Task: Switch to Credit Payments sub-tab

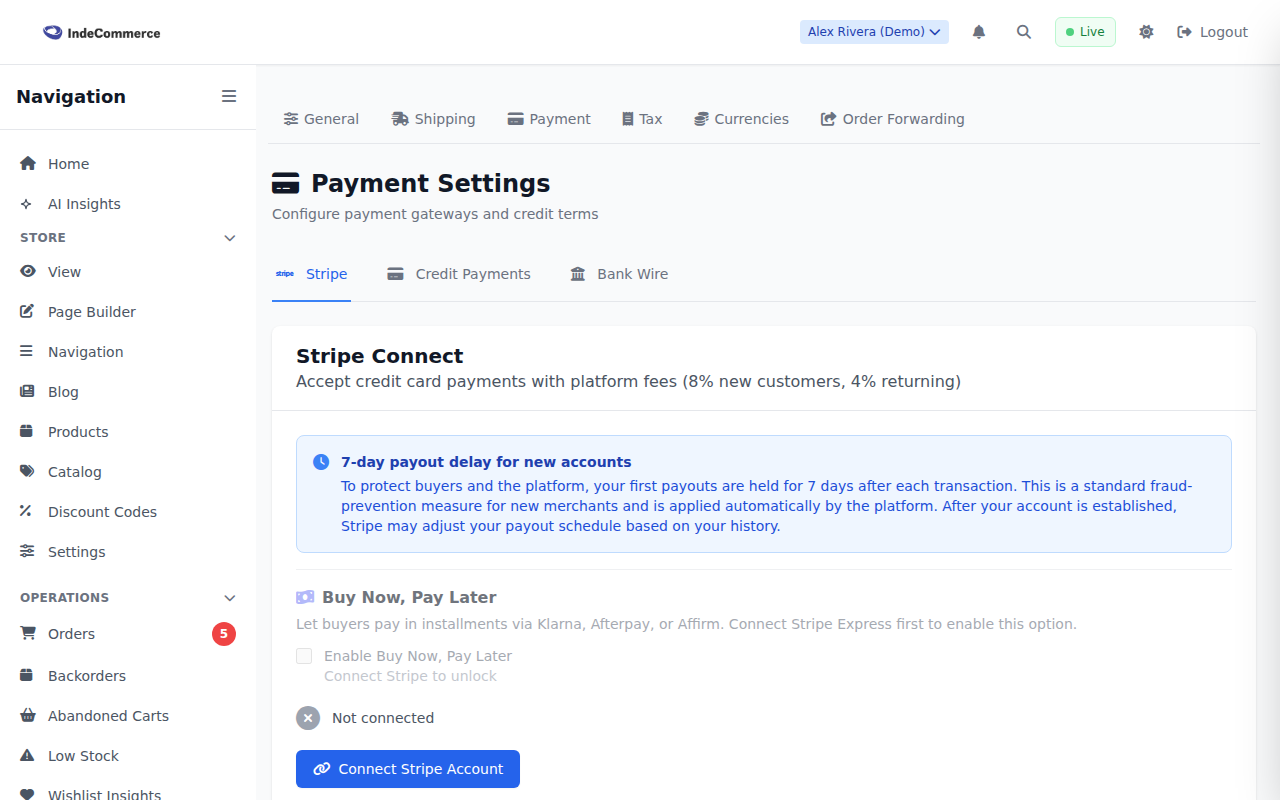Action: click(459, 274)
